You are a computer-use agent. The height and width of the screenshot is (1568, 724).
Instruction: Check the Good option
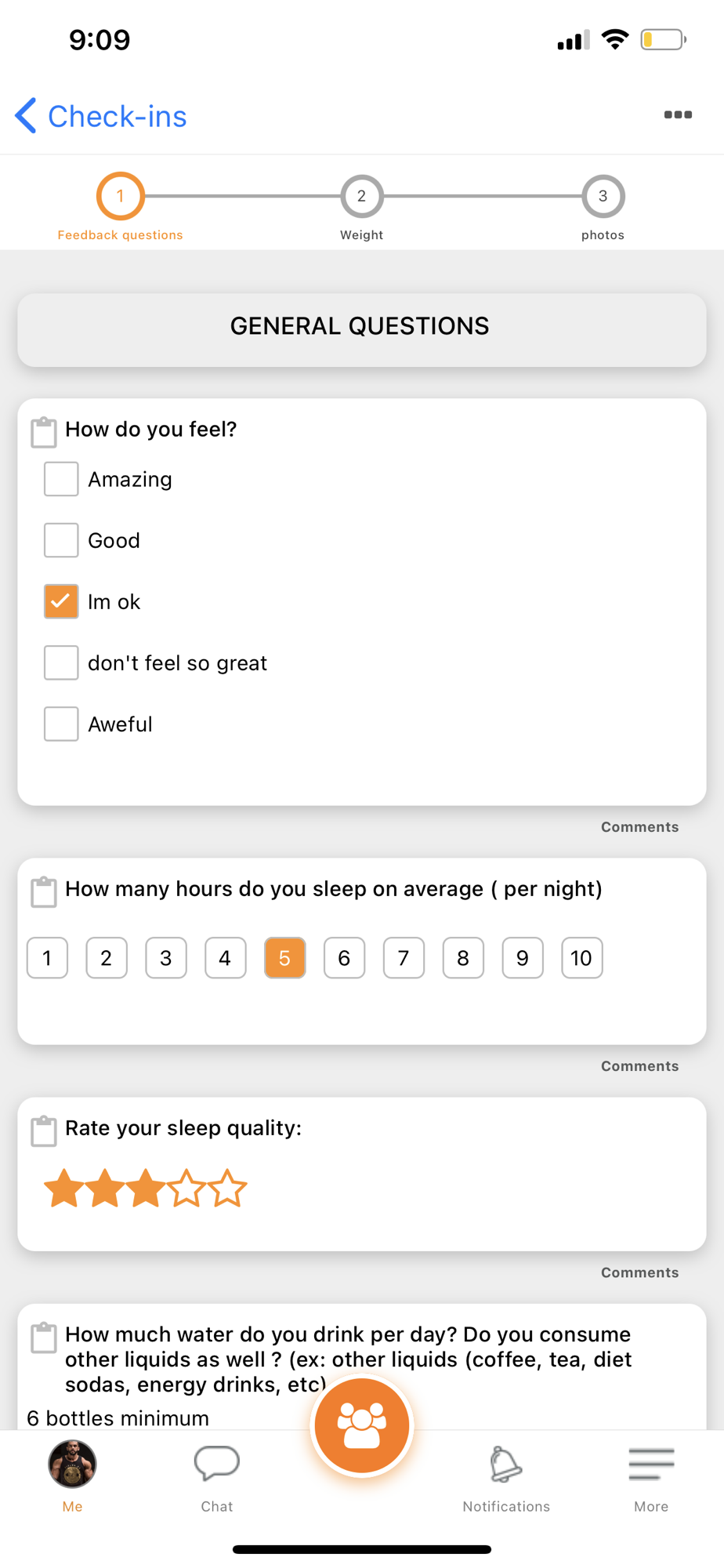(61, 540)
